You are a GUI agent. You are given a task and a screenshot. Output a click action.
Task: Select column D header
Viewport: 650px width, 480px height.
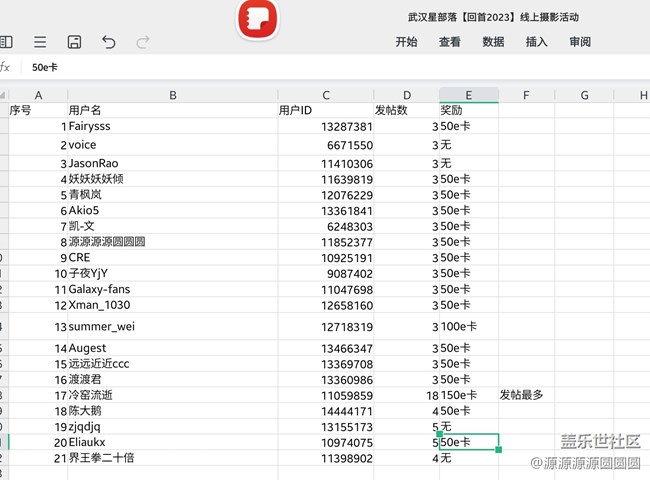coord(407,95)
